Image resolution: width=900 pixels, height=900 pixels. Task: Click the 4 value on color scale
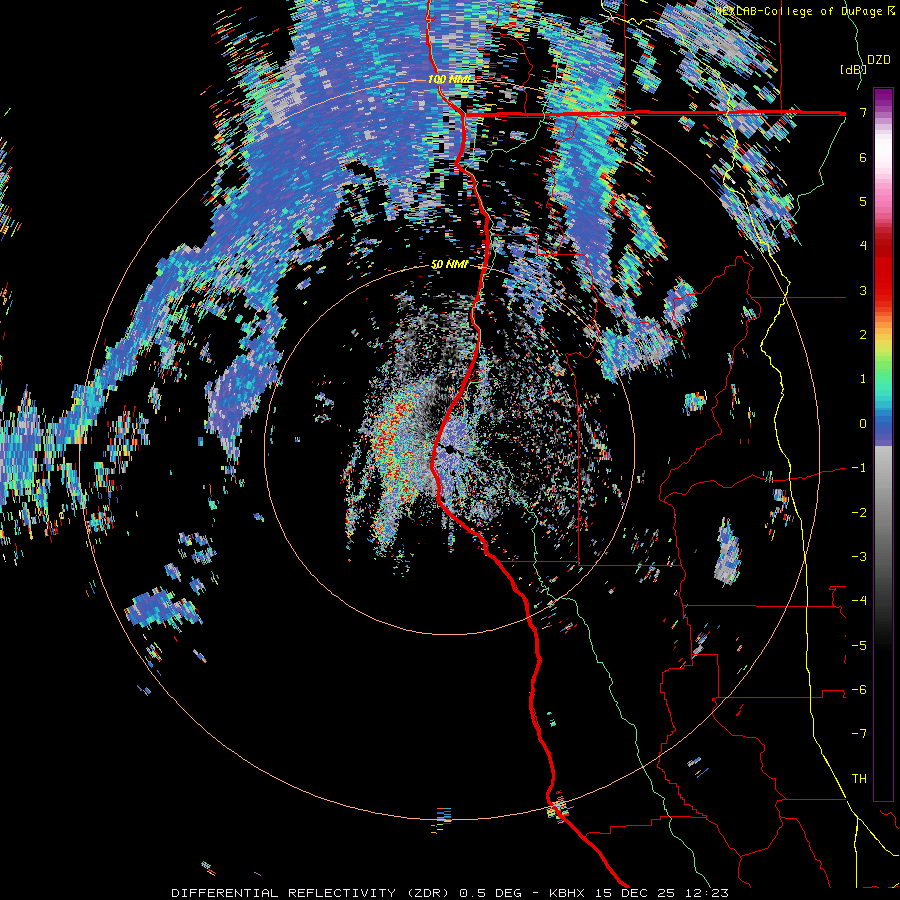pyautogui.click(x=863, y=246)
